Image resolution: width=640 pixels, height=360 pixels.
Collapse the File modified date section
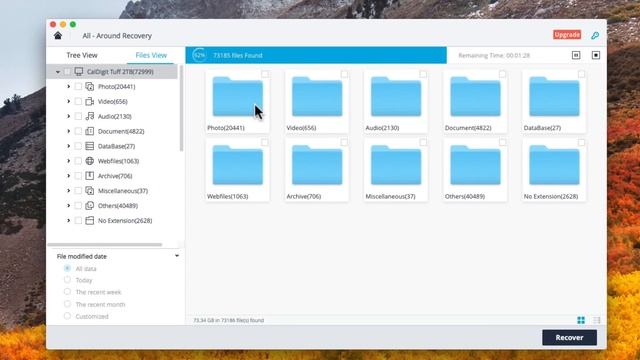point(177,256)
